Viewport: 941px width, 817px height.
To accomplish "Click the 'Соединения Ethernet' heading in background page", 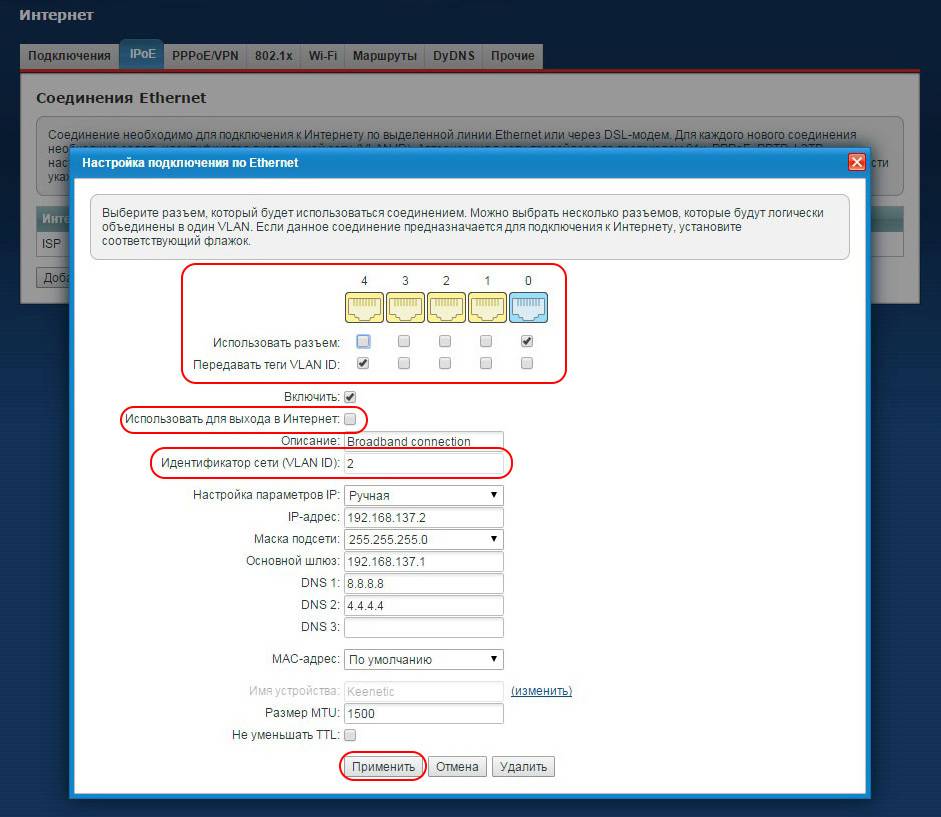I will pos(121,98).
